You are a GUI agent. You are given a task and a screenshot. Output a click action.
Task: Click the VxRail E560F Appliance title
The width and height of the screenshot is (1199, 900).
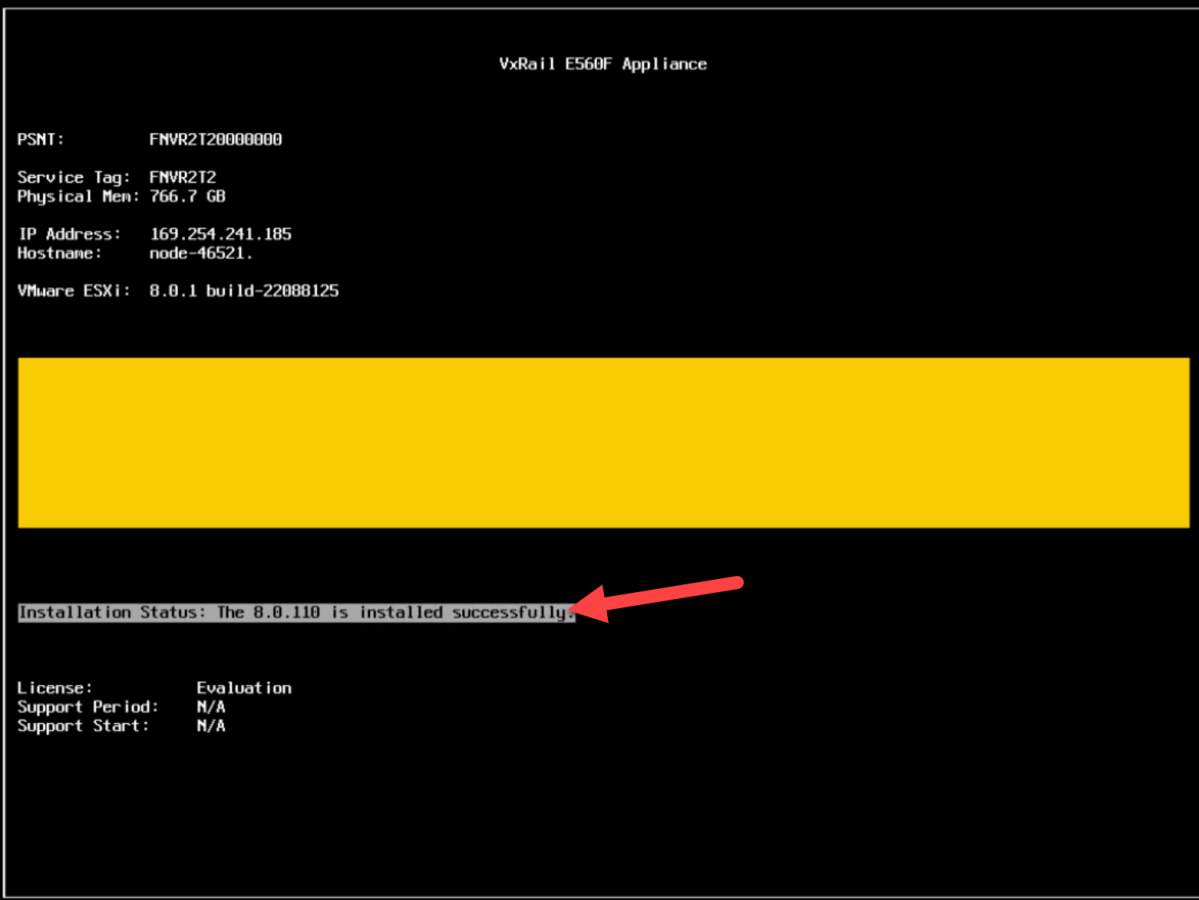click(x=602, y=63)
